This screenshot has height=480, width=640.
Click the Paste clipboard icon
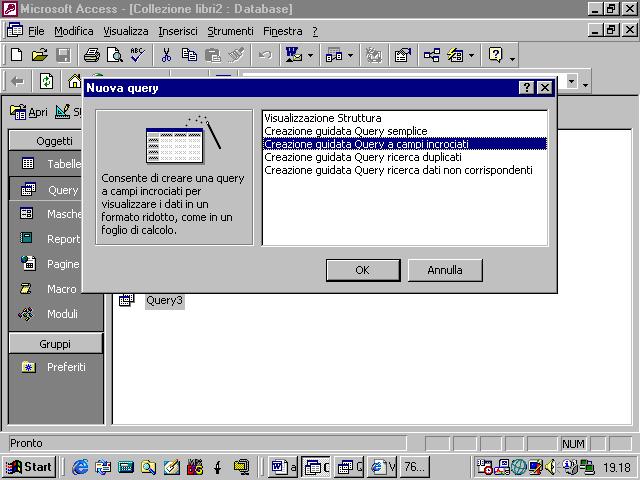point(213,55)
